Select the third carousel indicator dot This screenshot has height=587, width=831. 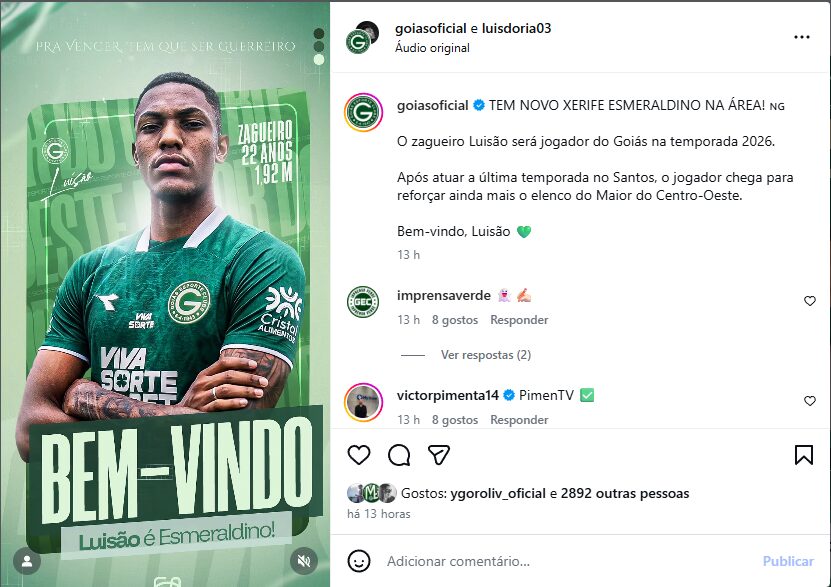(319, 59)
